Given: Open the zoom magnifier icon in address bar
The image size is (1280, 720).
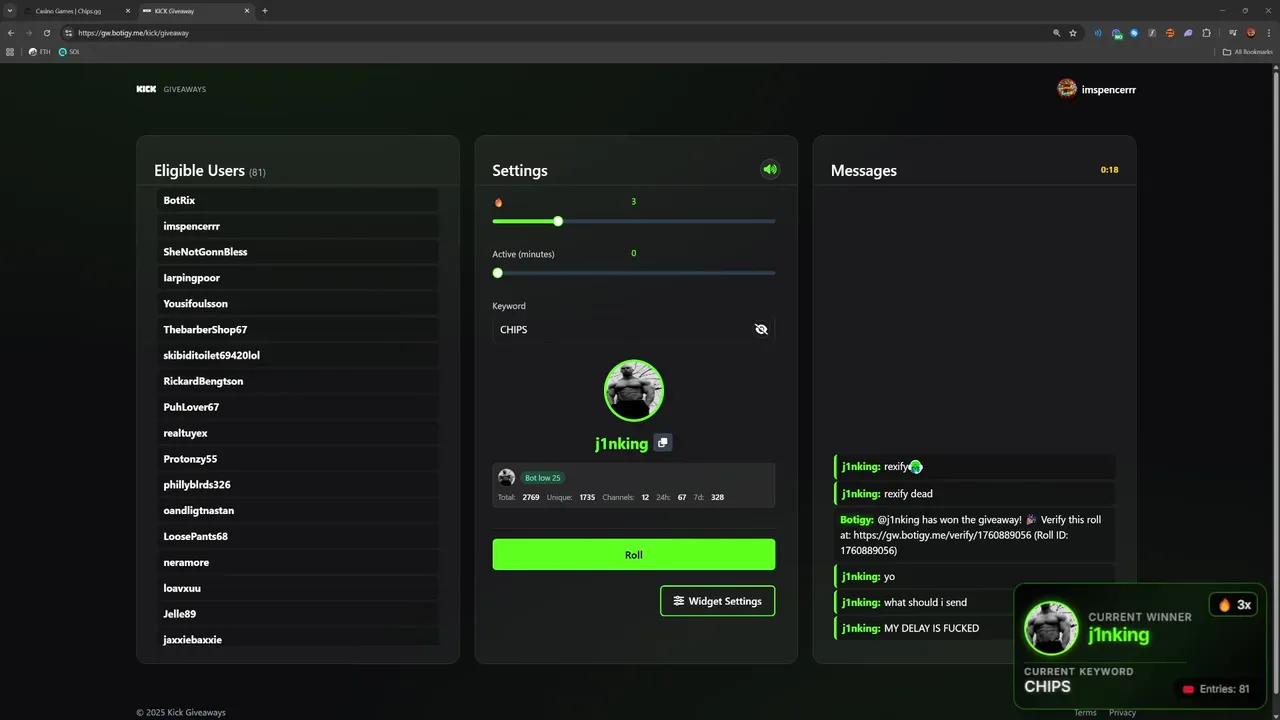Looking at the screenshot, I should coord(1056,33).
